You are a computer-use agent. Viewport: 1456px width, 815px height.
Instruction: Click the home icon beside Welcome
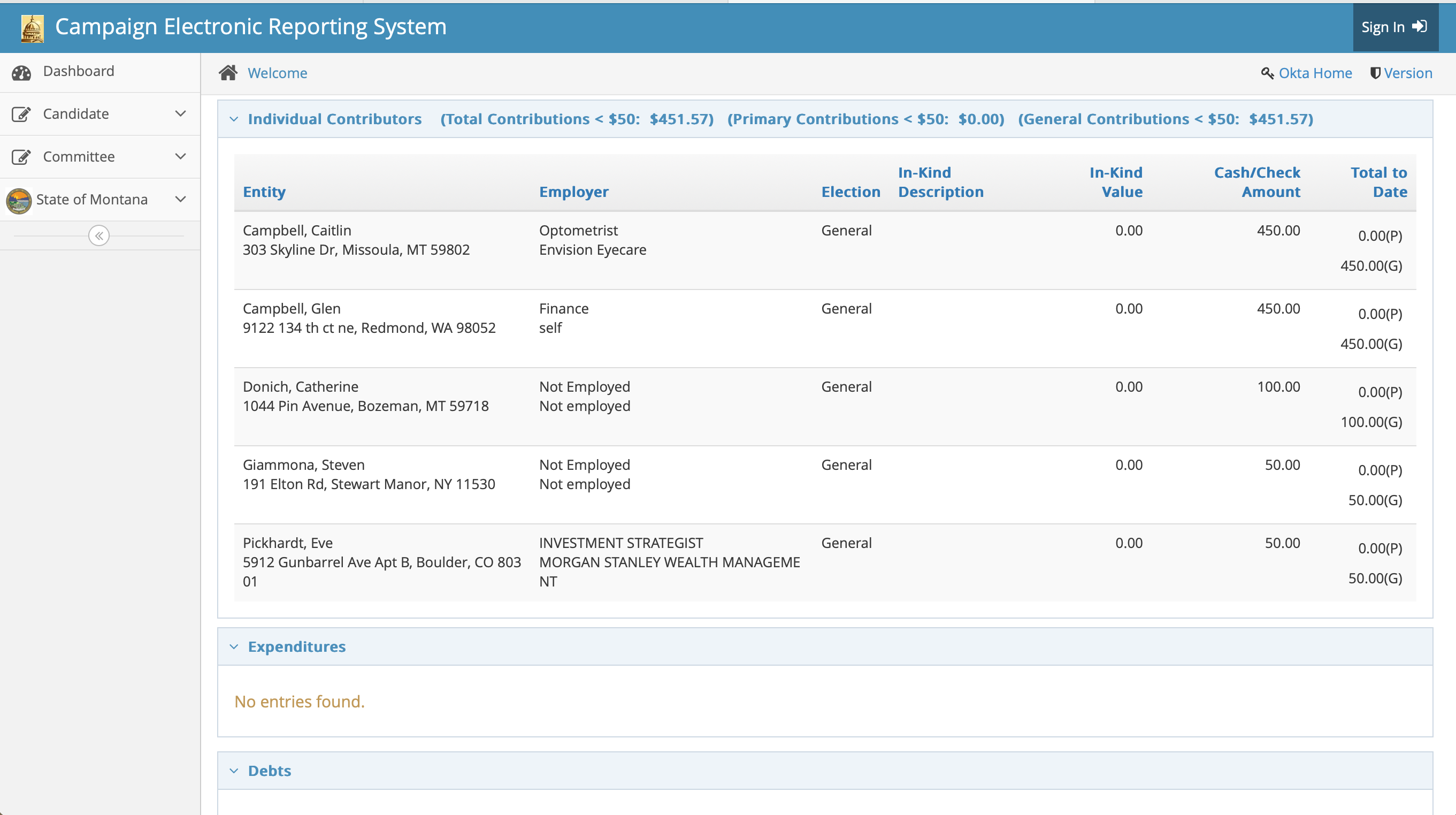[228, 73]
